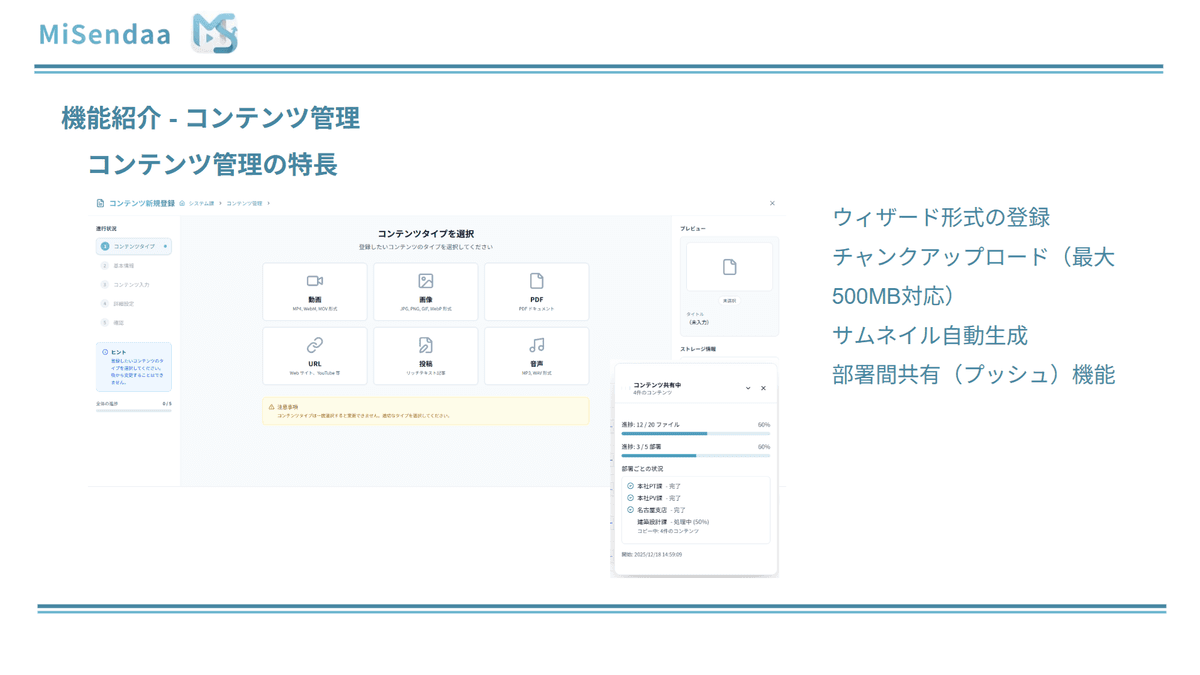Click the check icon beside 本社PT課
The image size is (1200, 675).
point(630,486)
